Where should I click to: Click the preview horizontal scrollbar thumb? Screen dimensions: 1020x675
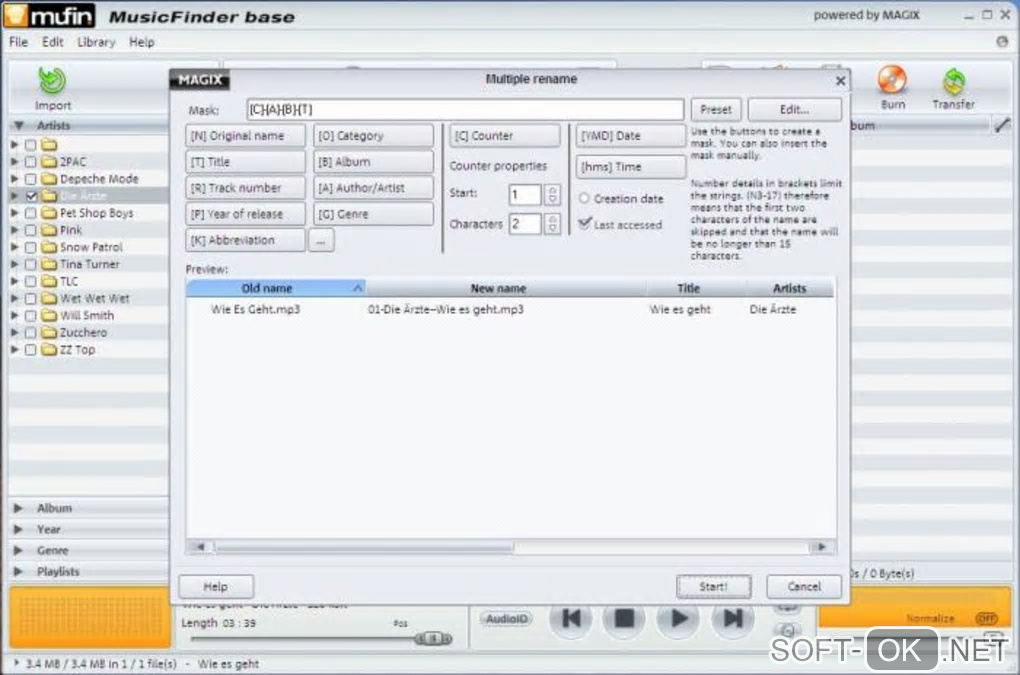[364, 548]
